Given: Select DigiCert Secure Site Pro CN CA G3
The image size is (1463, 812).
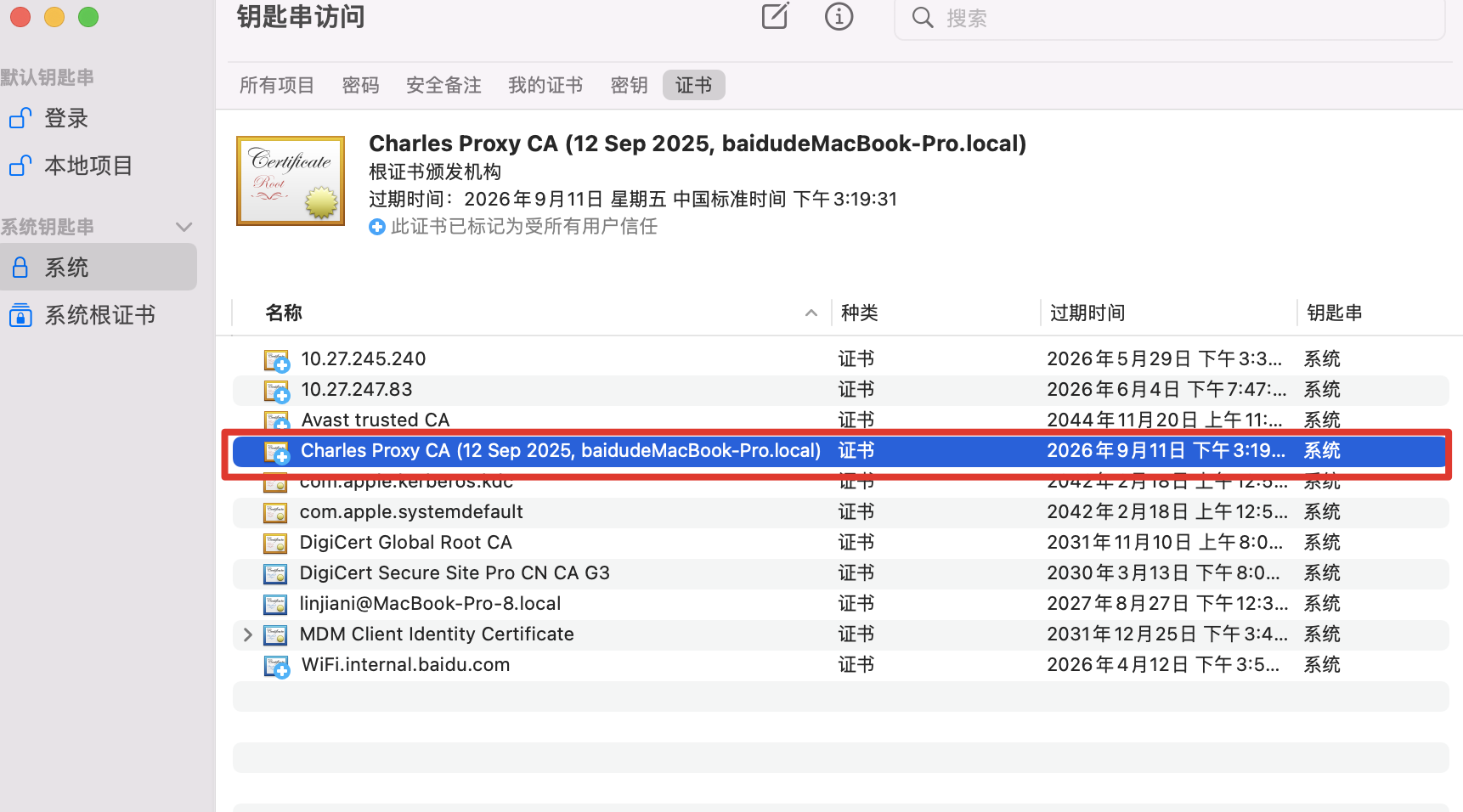Looking at the screenshot, I should [x=841, y=573].
